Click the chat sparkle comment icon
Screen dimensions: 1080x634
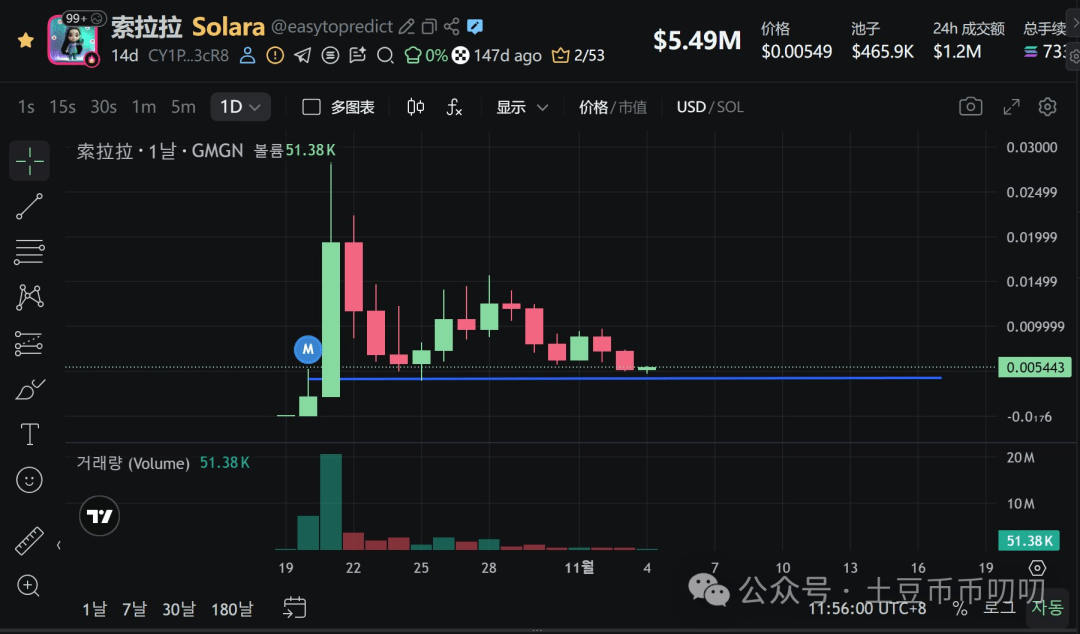point(357,55)
